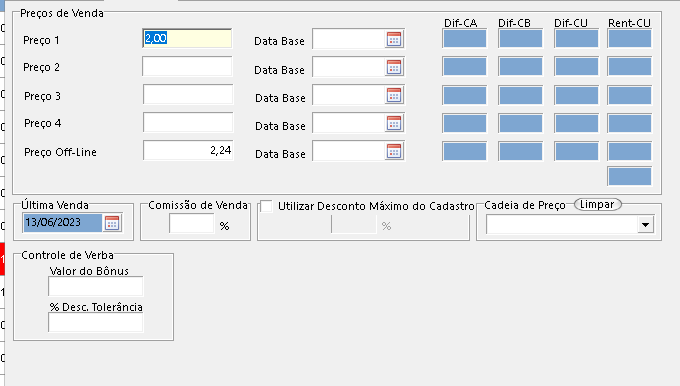Enable Utilizar Desconto Máximo do Cadastro checkbox
The height and width of the screenshot is (386, 680).
click(266, 206)
